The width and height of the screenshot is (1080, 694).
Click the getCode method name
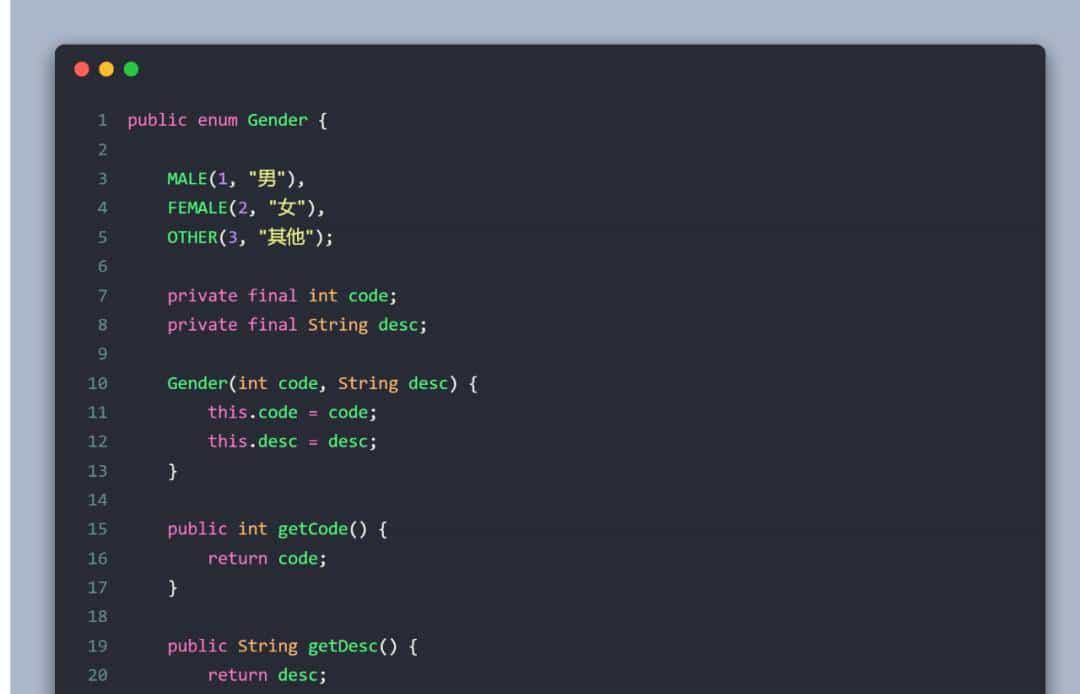312,529
